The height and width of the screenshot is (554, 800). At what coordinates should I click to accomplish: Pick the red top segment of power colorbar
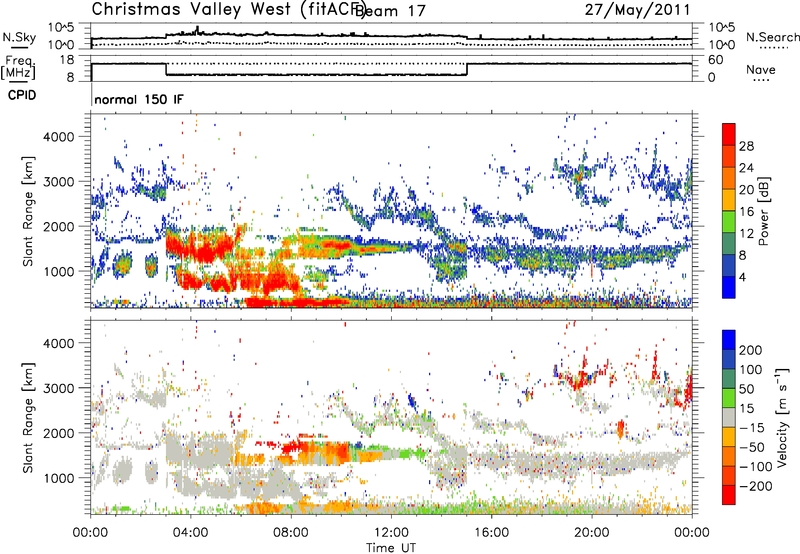(x=729, y=134)
